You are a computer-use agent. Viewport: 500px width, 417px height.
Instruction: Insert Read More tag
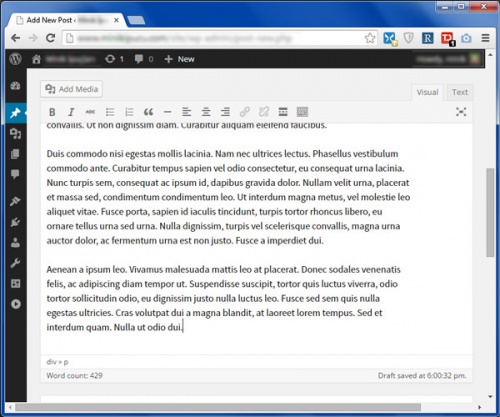point(283,112)
